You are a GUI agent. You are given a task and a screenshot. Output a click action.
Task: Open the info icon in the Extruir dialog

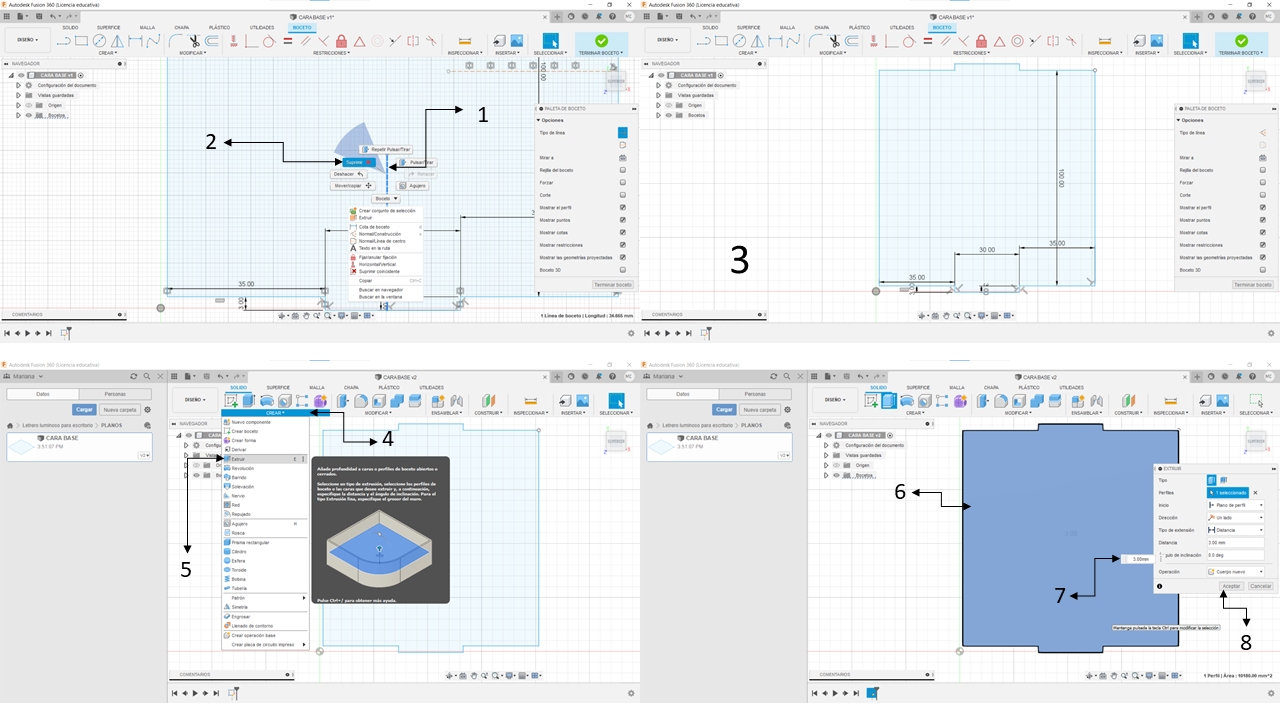click(1159, 586)
